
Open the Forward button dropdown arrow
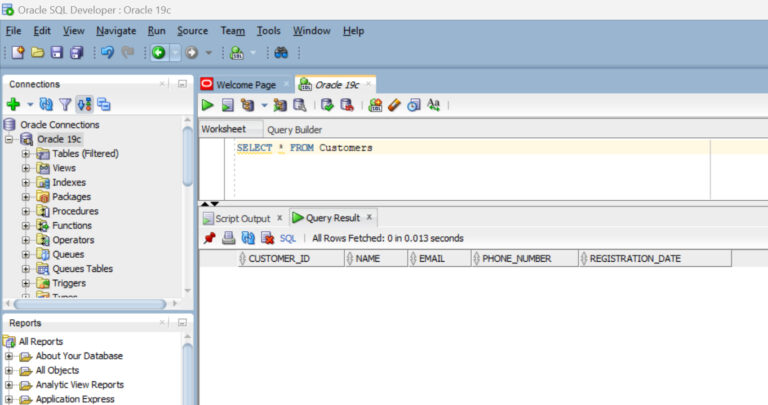[208, 52]
